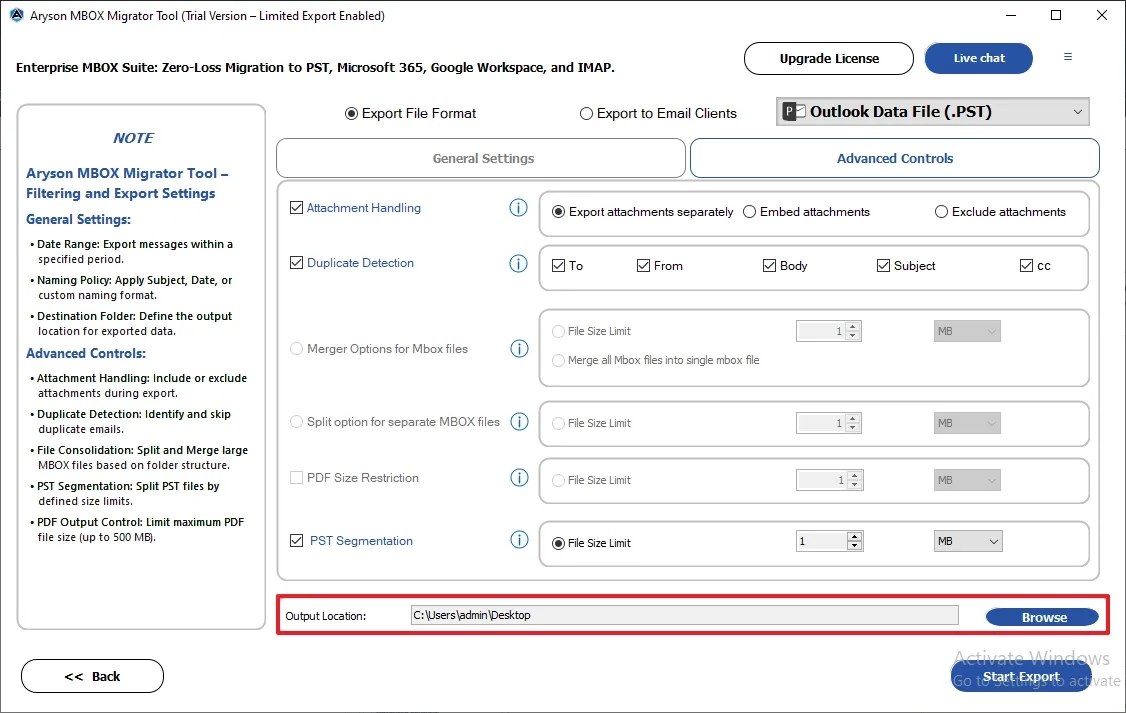Select Split option for separate MBOX files
Screen dimensions: 1126x713
click(x=297, y=421)
